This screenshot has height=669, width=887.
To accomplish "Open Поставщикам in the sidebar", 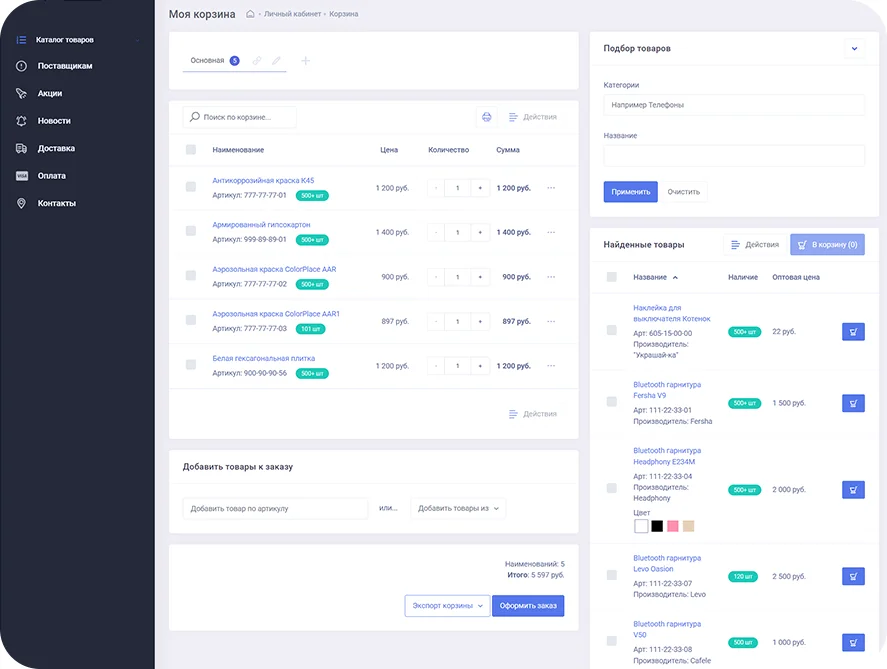I will (x=65, y=66).
